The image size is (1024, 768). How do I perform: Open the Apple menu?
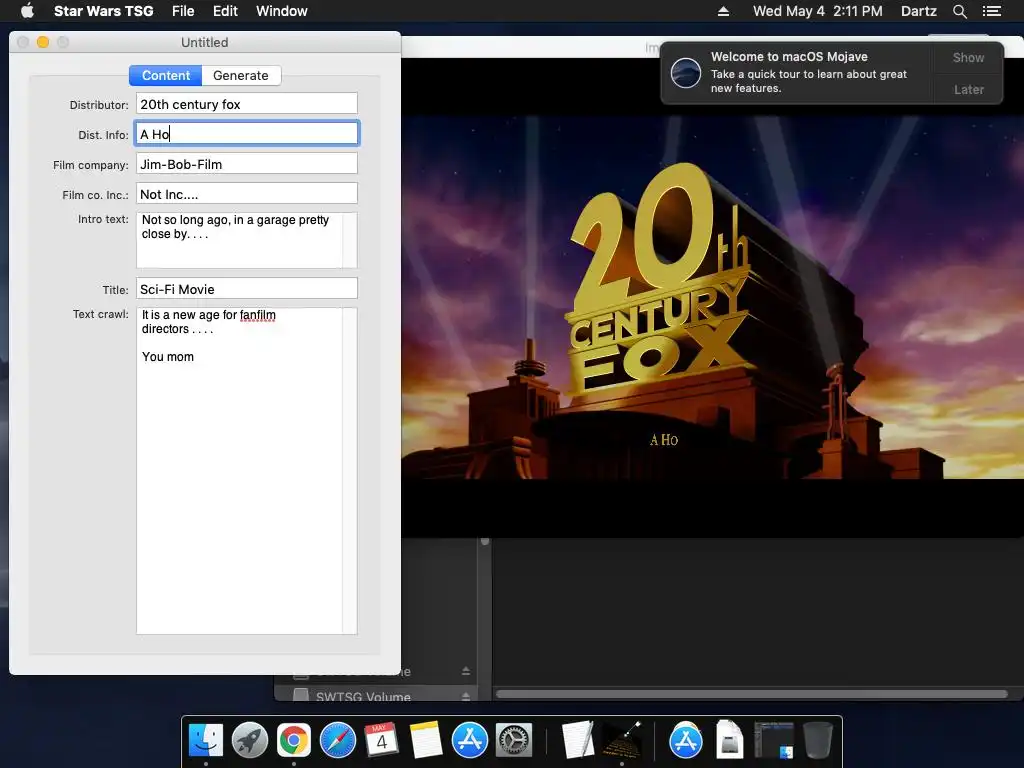pyautogui.click(x=27, y=11)
